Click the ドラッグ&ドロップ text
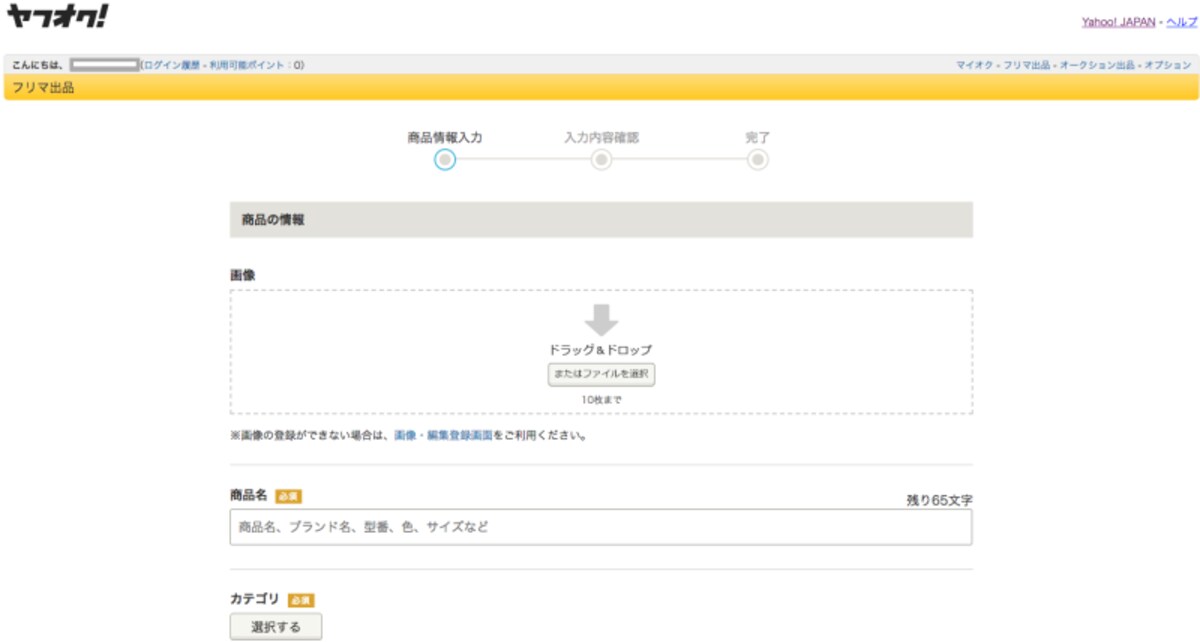The width and height of the screenshot is (1200, 642). (601, 350)
